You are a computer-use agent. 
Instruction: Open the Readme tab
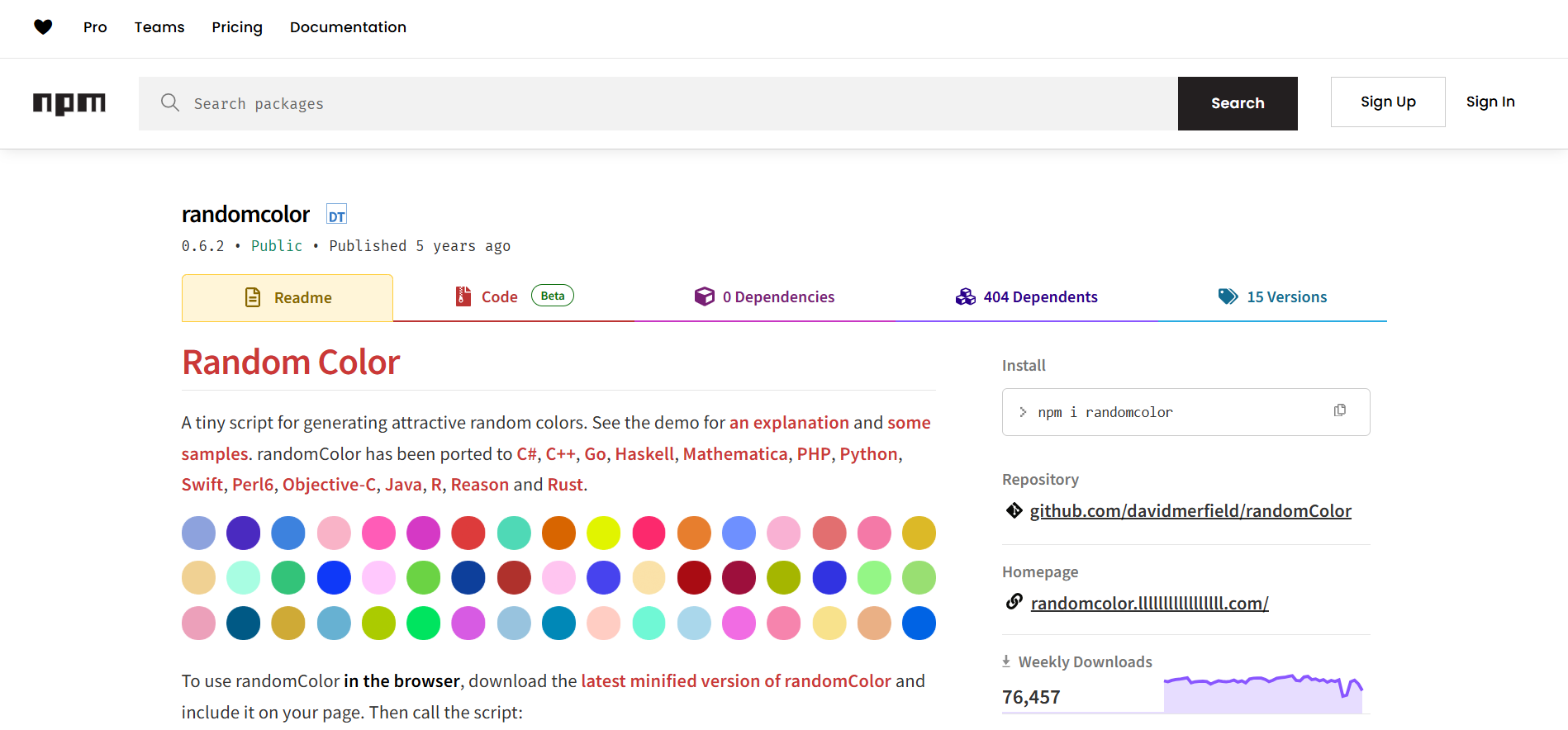[x=287, y=298]
